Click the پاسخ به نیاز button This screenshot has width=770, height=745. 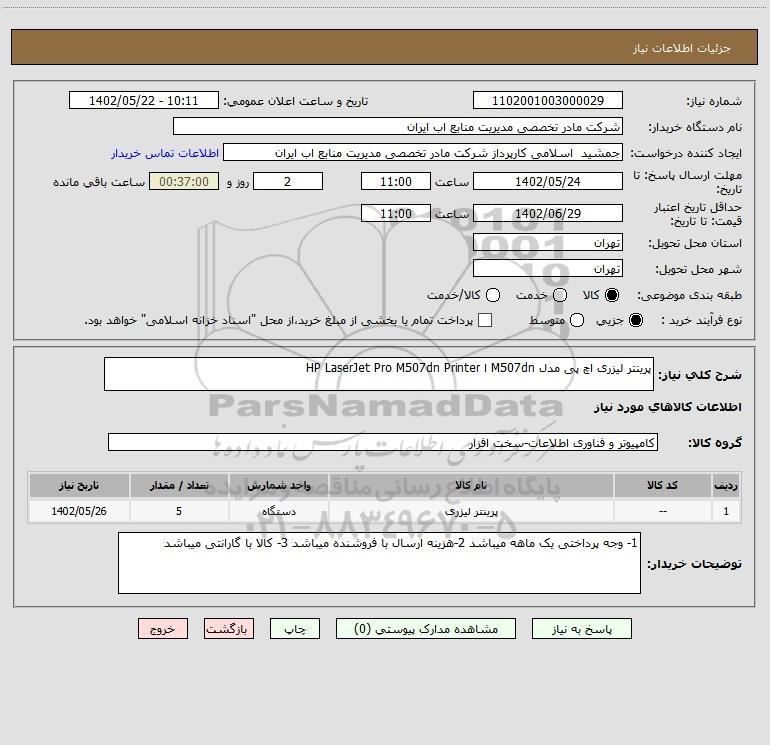[581, 629]
